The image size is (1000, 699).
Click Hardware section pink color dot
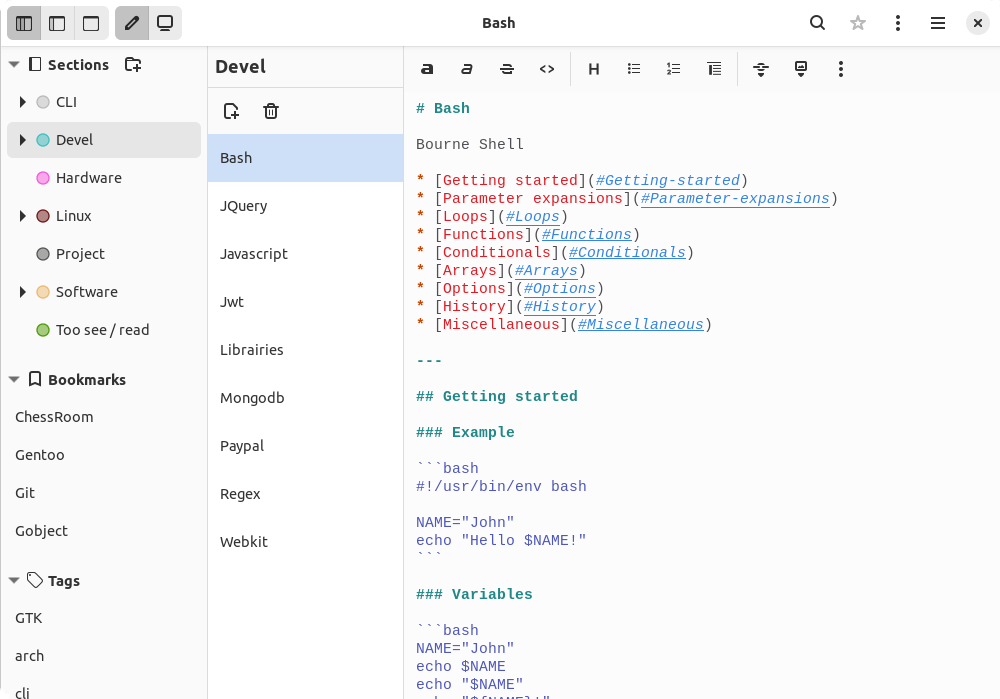pos(43,178)
